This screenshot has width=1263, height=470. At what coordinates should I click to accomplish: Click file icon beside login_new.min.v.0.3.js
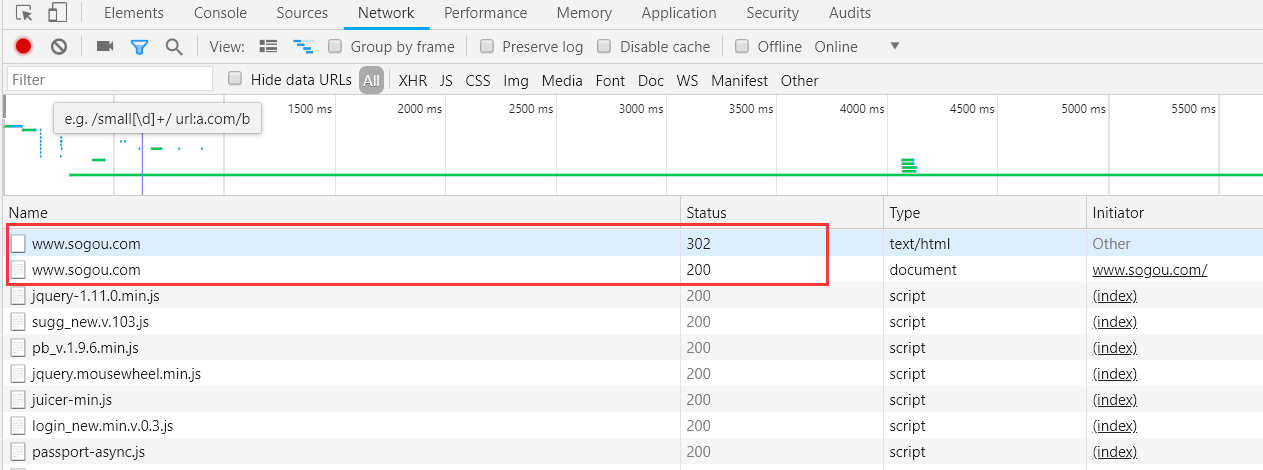(x=18, y=425)
